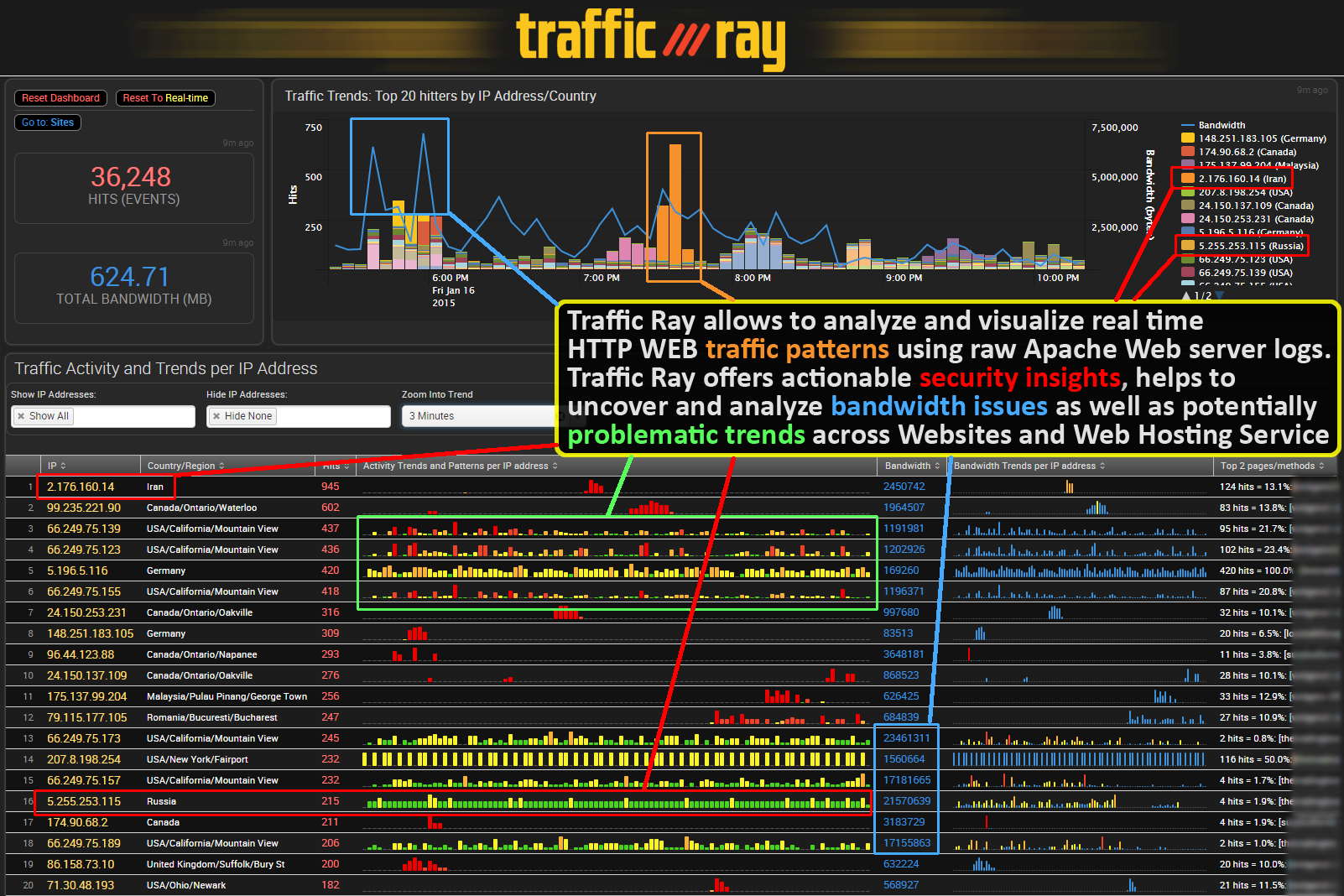Sort by Activity Trends and Patterns column
The height and width of the screenshot is (896, 1344).
click(461, 466)
